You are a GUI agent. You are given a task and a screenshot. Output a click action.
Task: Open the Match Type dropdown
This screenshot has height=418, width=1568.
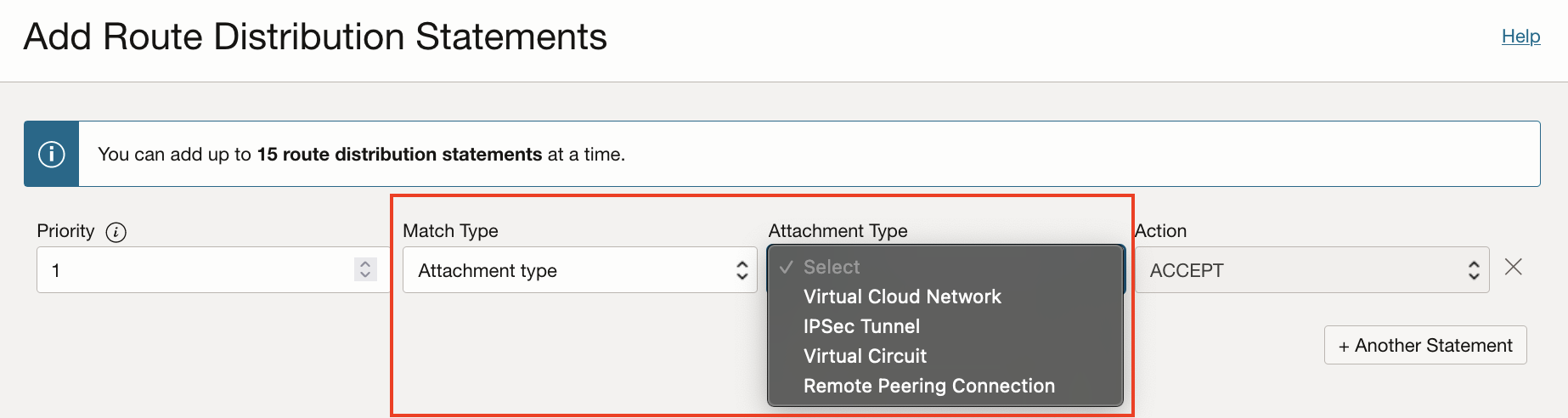579,270
